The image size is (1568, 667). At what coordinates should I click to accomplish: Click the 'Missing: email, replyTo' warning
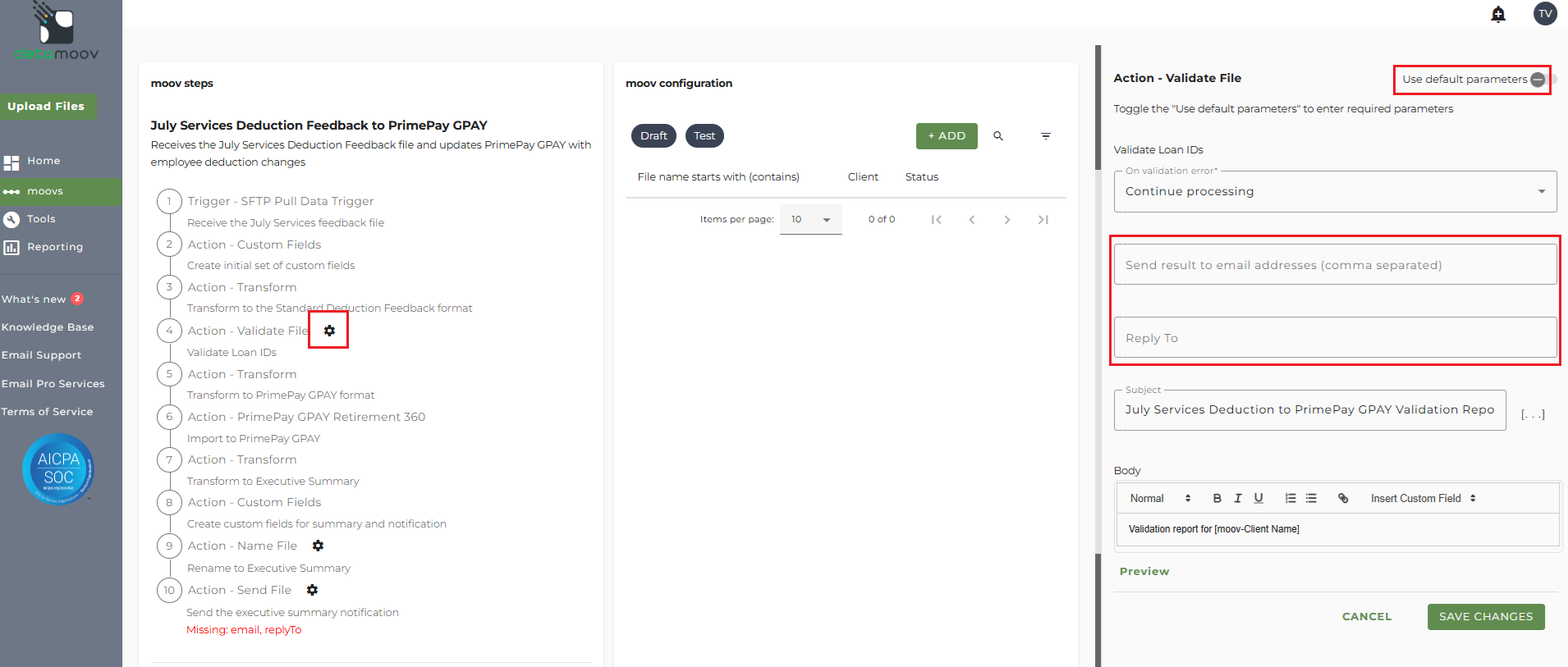[x=244, y=630]
